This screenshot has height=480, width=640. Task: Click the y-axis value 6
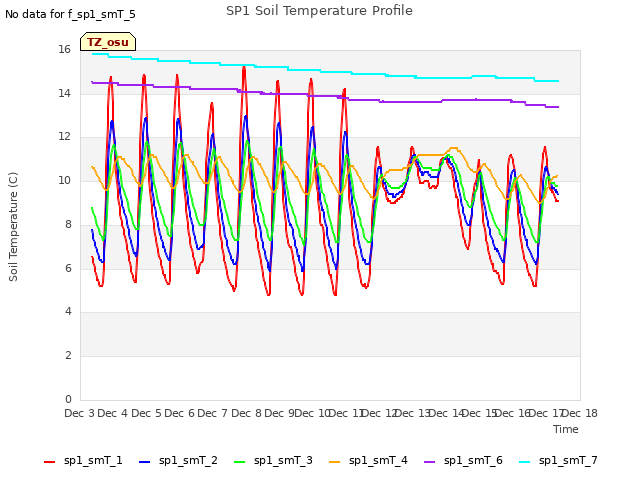pos(68,268)
